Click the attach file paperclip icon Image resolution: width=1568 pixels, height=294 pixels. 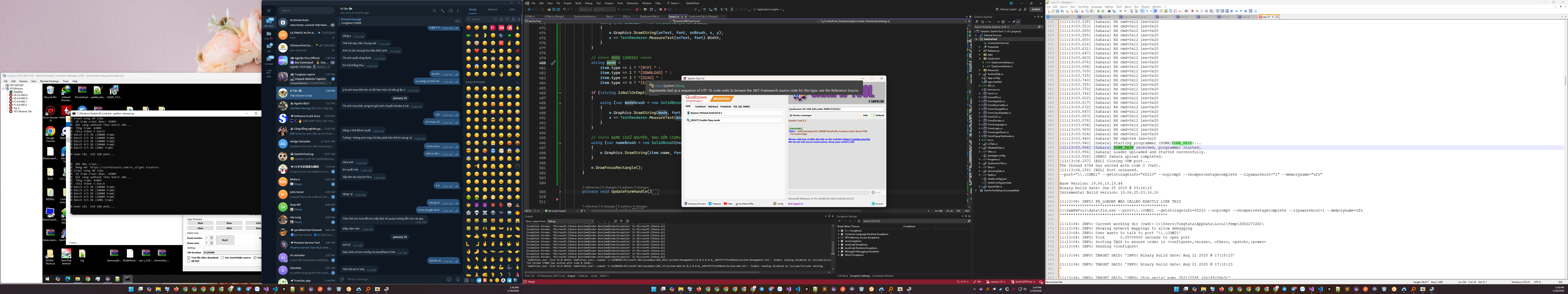coord(342,279)
